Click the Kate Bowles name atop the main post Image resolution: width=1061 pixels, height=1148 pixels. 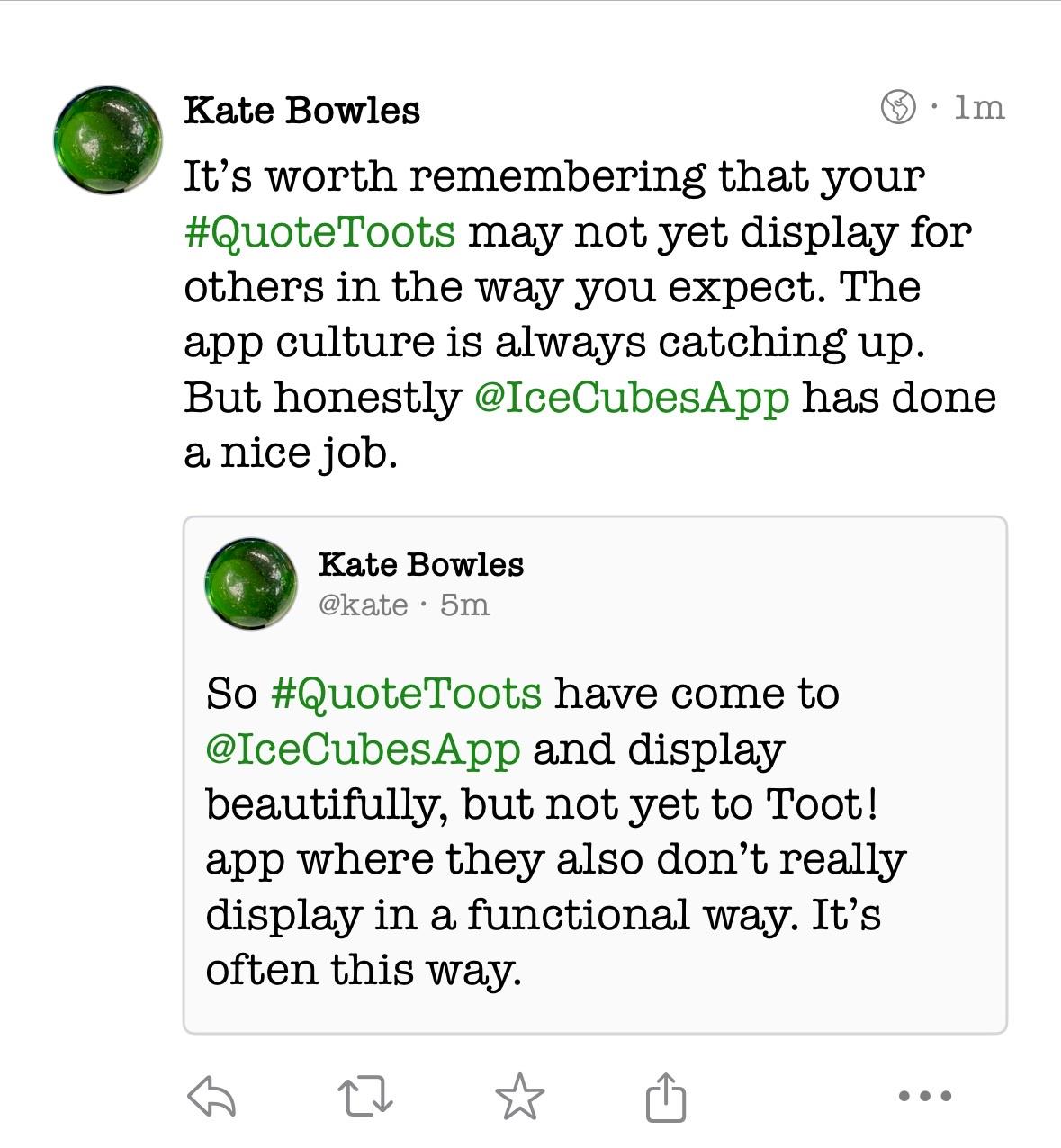click(301, 110)
